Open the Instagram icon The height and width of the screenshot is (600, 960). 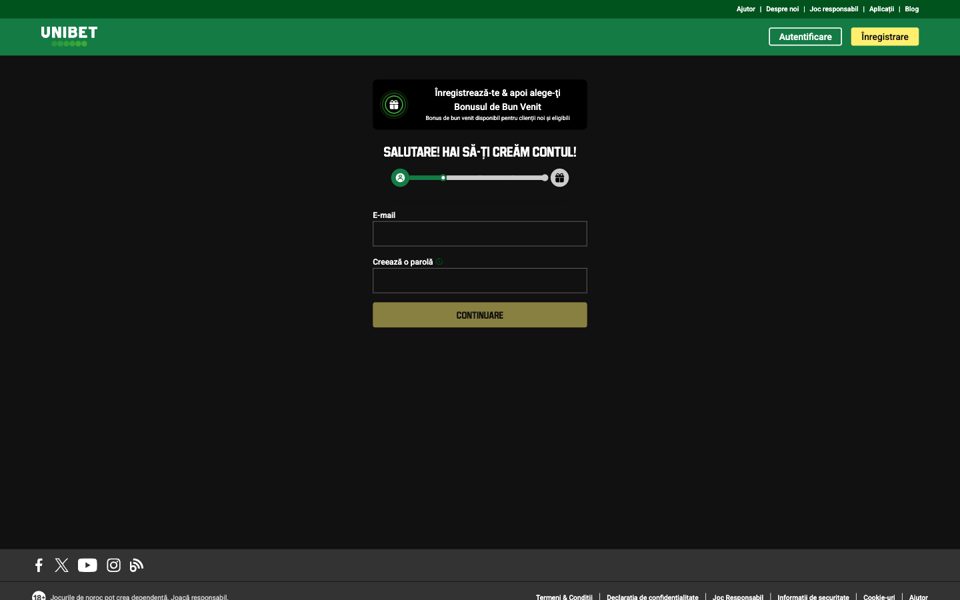(x=113, y=565)
